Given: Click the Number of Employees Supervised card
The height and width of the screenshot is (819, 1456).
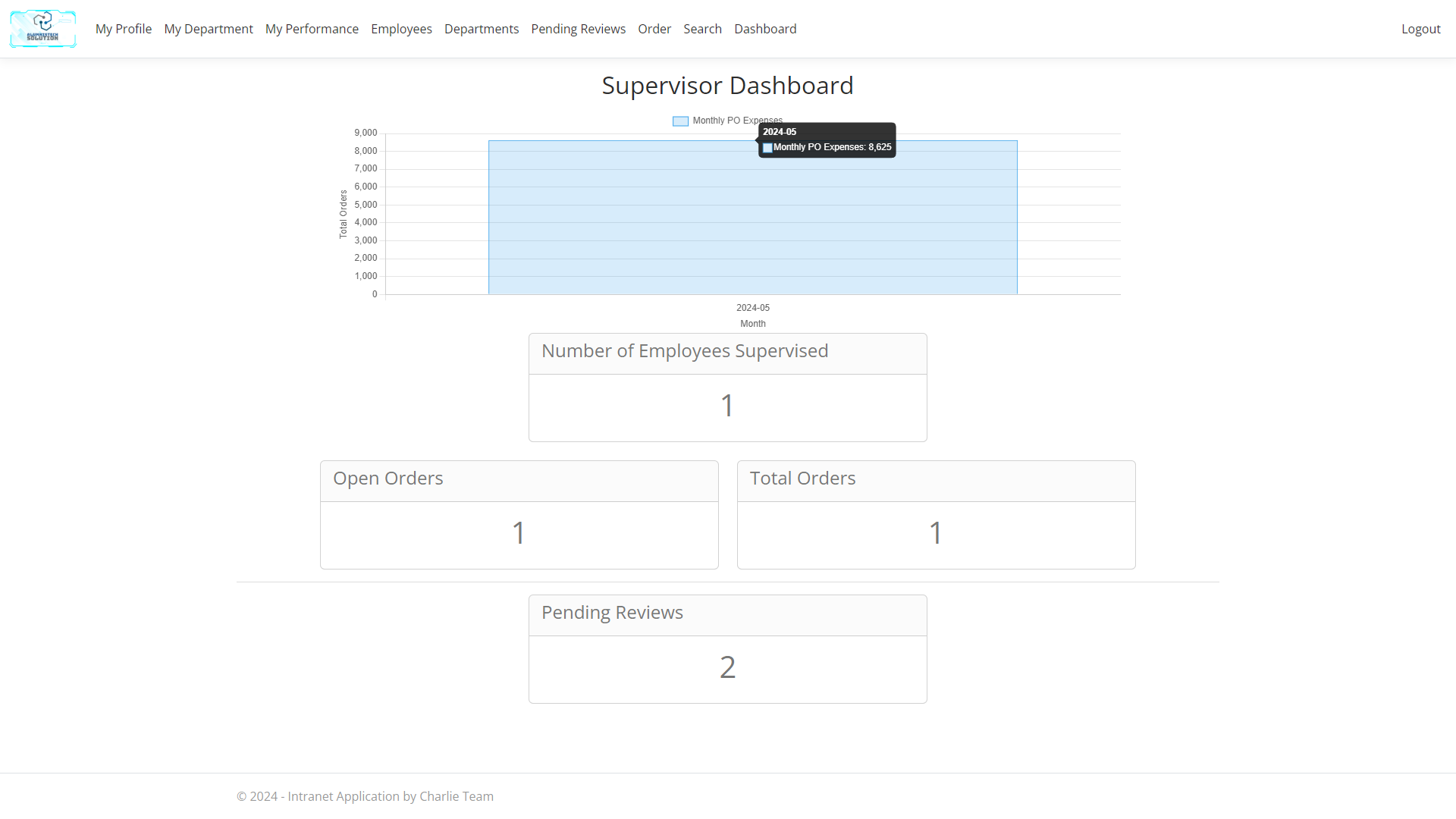Looking at the screenshot, I should click(727, 388).
